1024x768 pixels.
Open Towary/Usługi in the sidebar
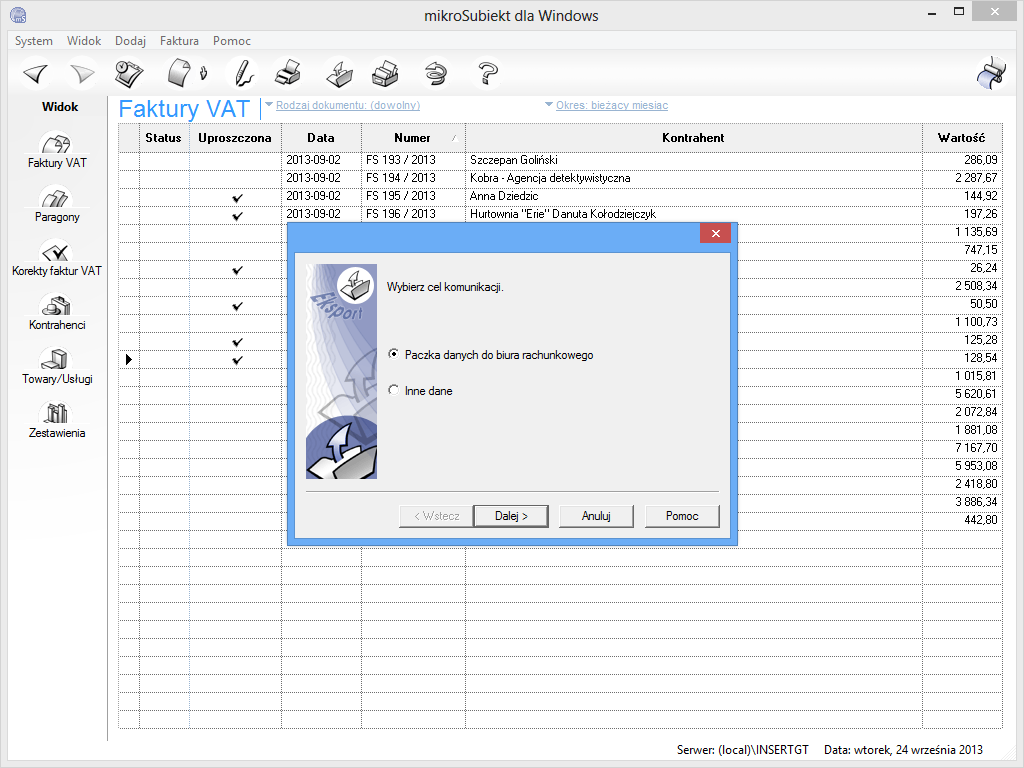57,366
